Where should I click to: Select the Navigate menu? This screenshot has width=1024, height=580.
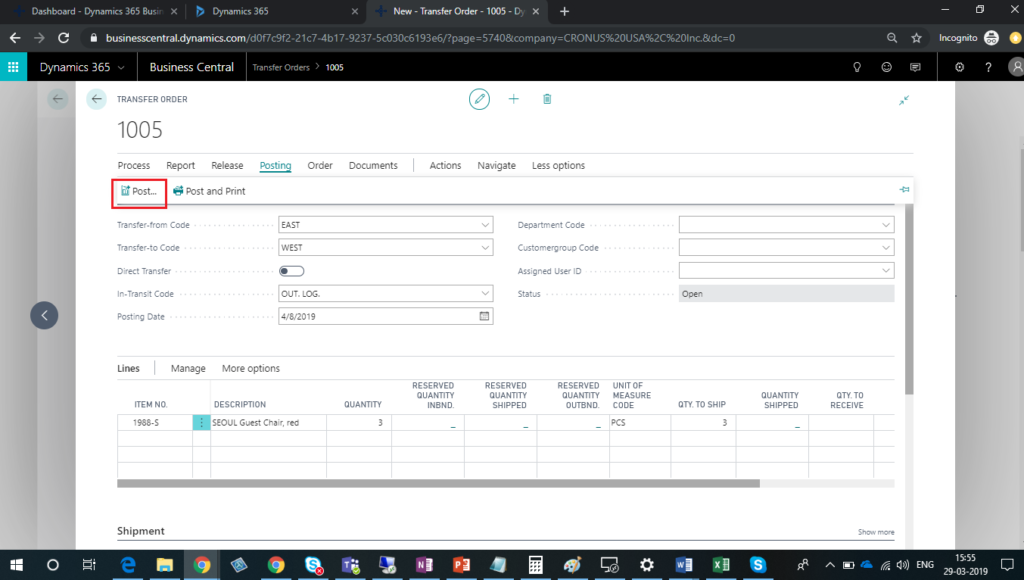[496, 165]
